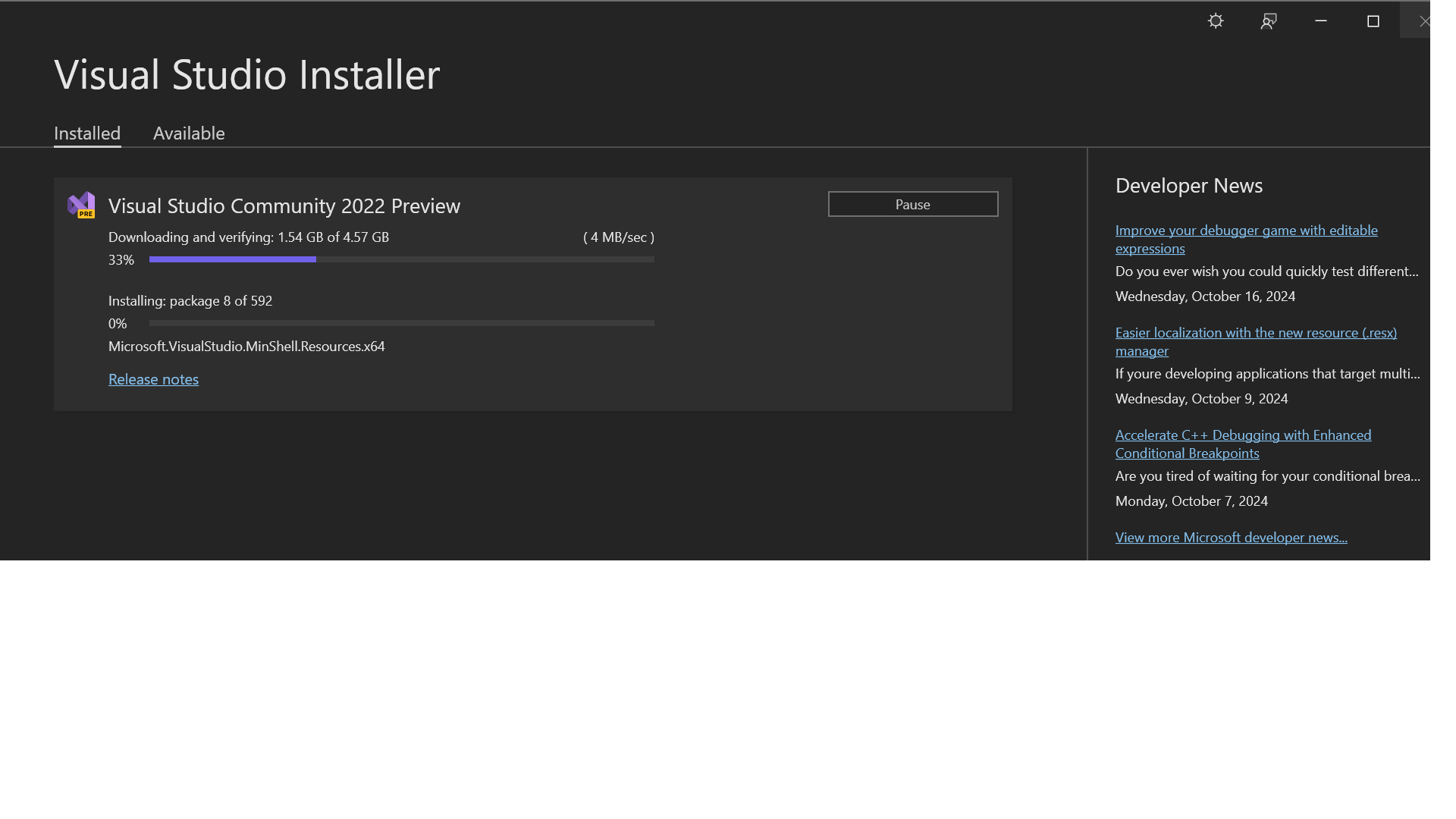This screenshot has width=1456, height=819.
Task: Maximize the installer window
Action: 1373,21
